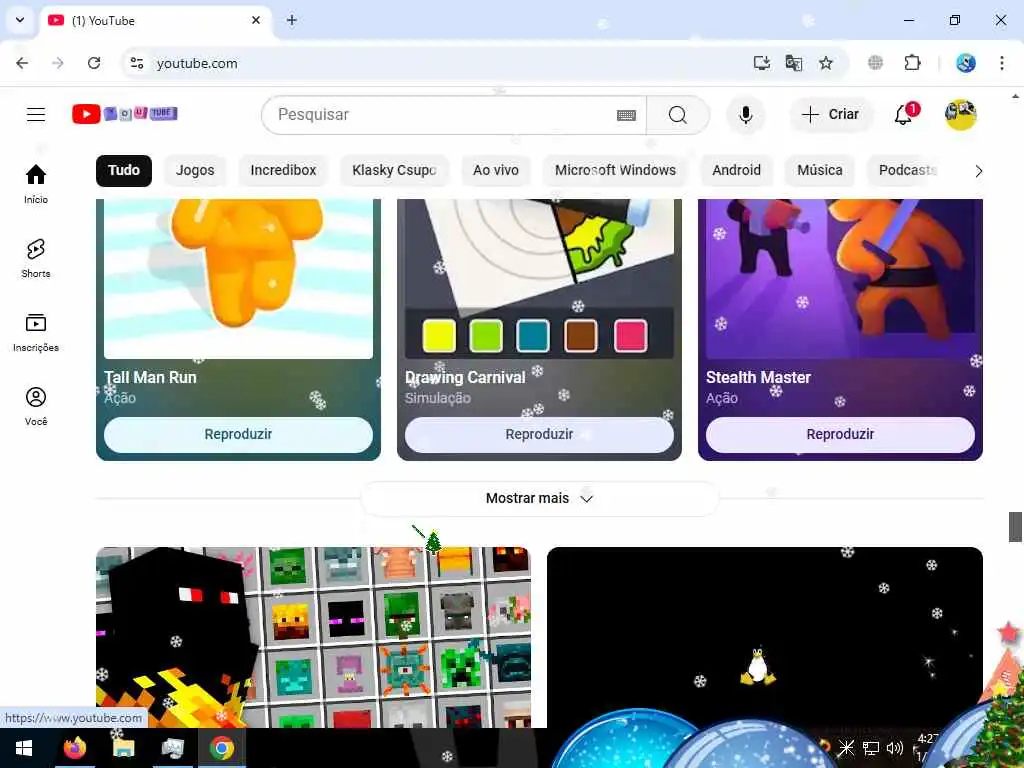
Task: Select Tudo filter chip
Action: 124,170
